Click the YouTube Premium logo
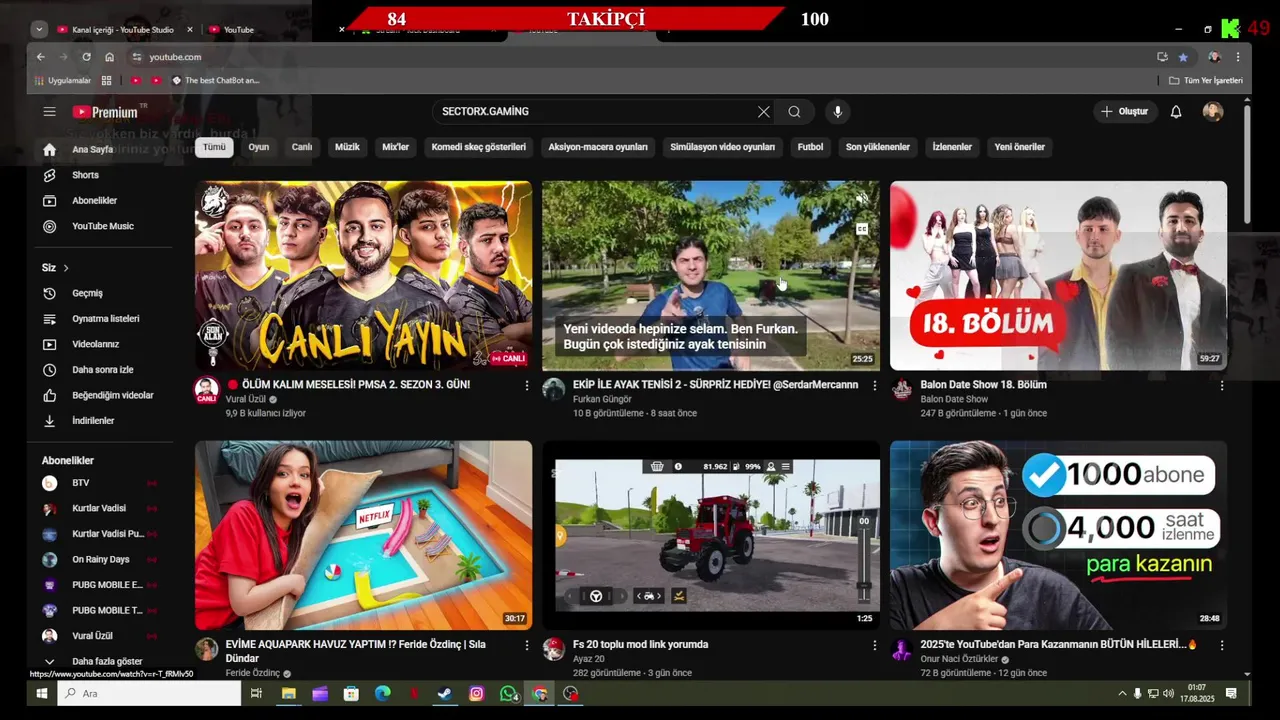 pyautogui.click(x=105, y=112)
